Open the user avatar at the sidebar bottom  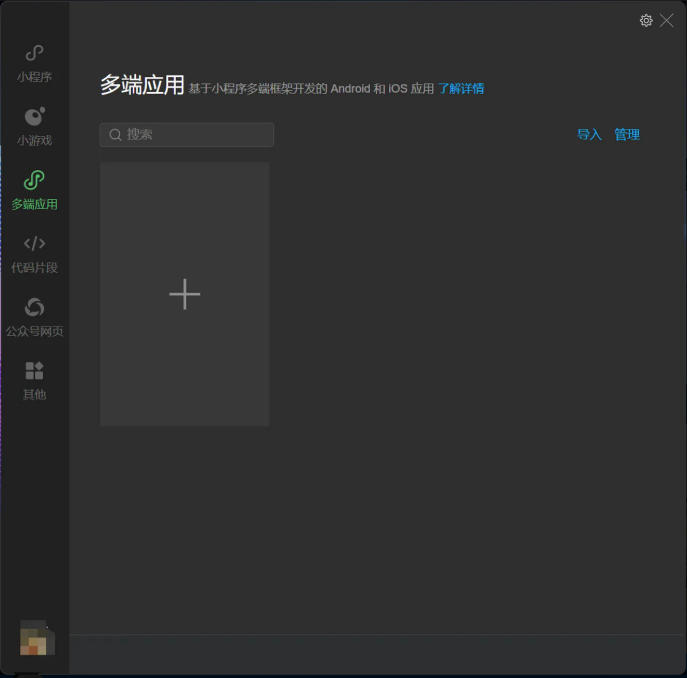[x=37, y=638]
